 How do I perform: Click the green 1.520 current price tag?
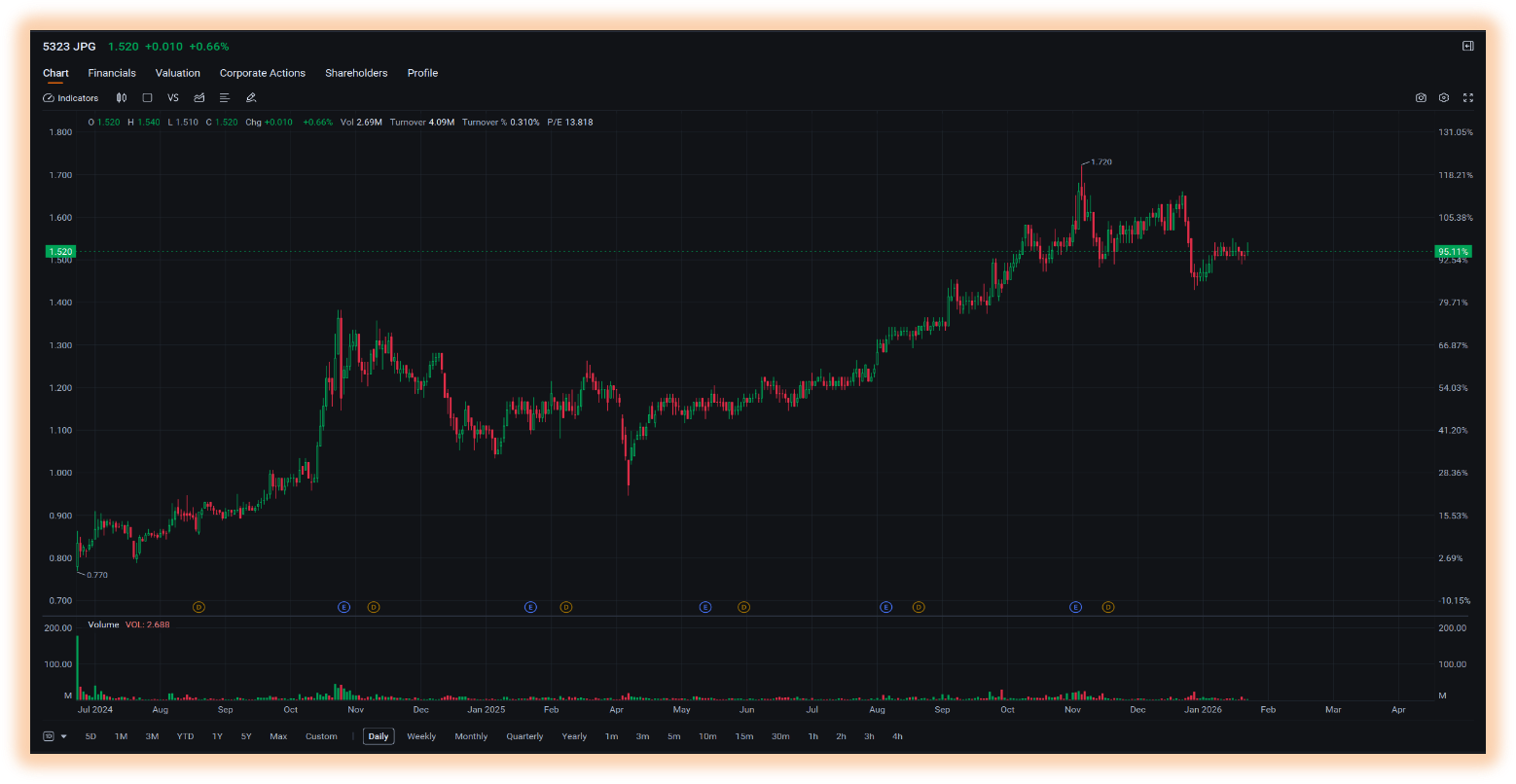click(60, 252)
